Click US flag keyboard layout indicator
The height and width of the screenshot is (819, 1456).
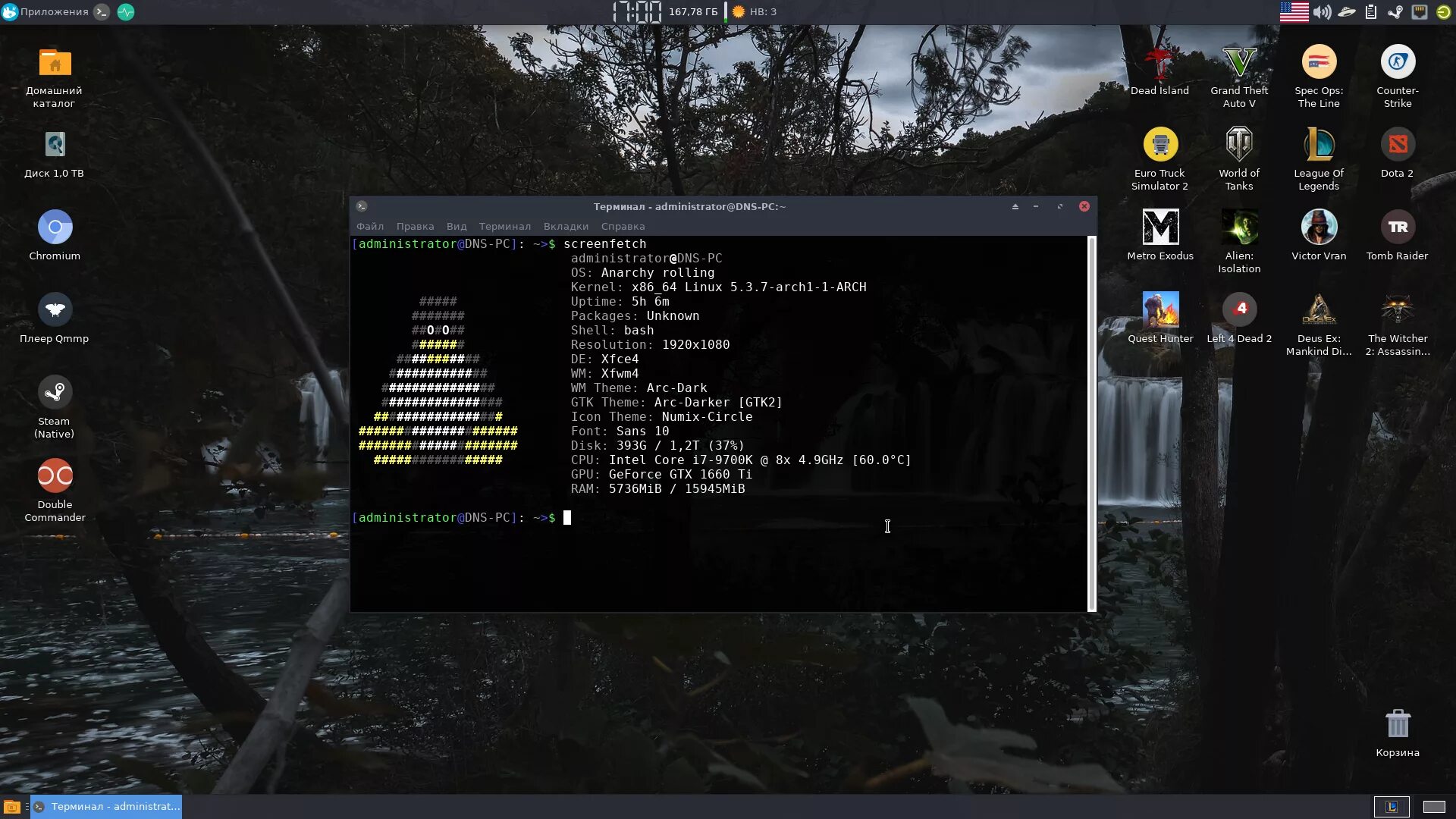coord(1294,11)
